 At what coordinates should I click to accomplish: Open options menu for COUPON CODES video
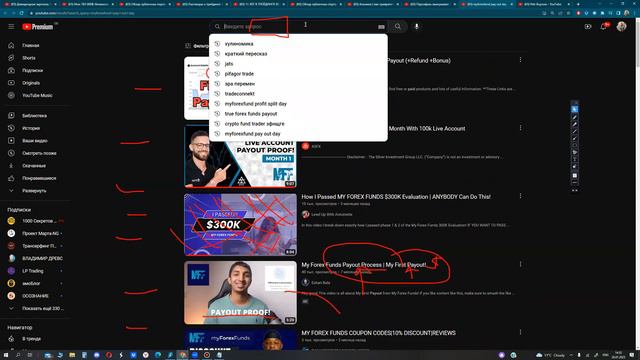pyautogui.click(x=520, y=333)
